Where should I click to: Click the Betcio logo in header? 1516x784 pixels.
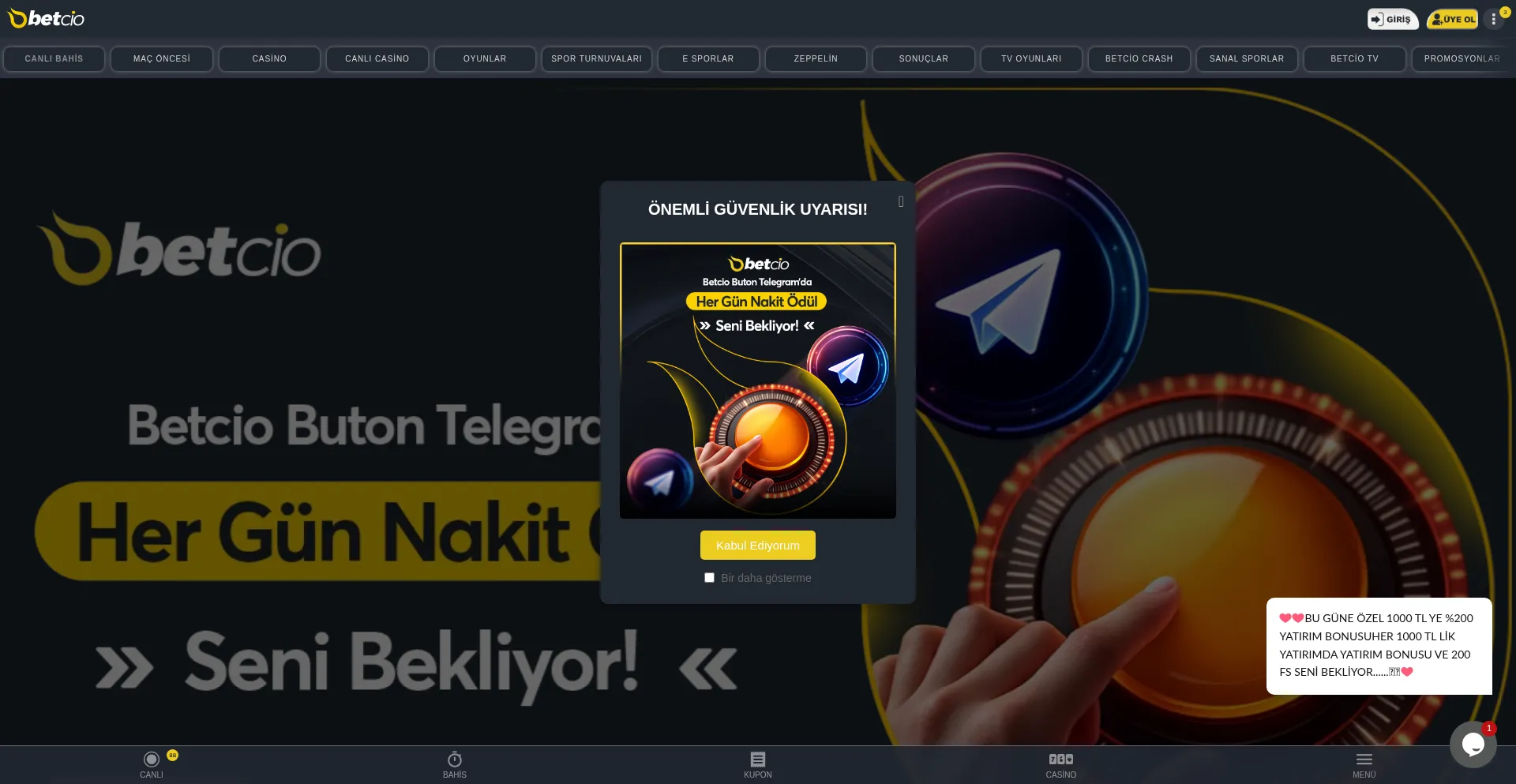pos(46,18)
